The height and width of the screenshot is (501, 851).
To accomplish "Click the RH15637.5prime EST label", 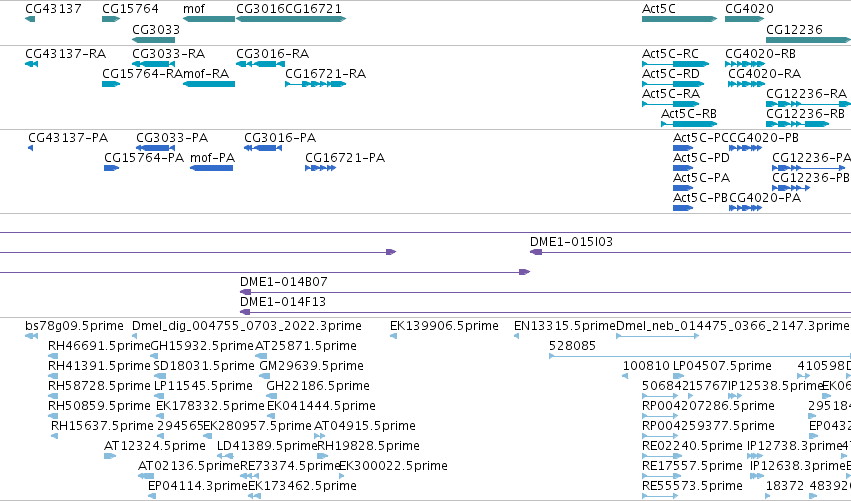I will coord(102,426).
